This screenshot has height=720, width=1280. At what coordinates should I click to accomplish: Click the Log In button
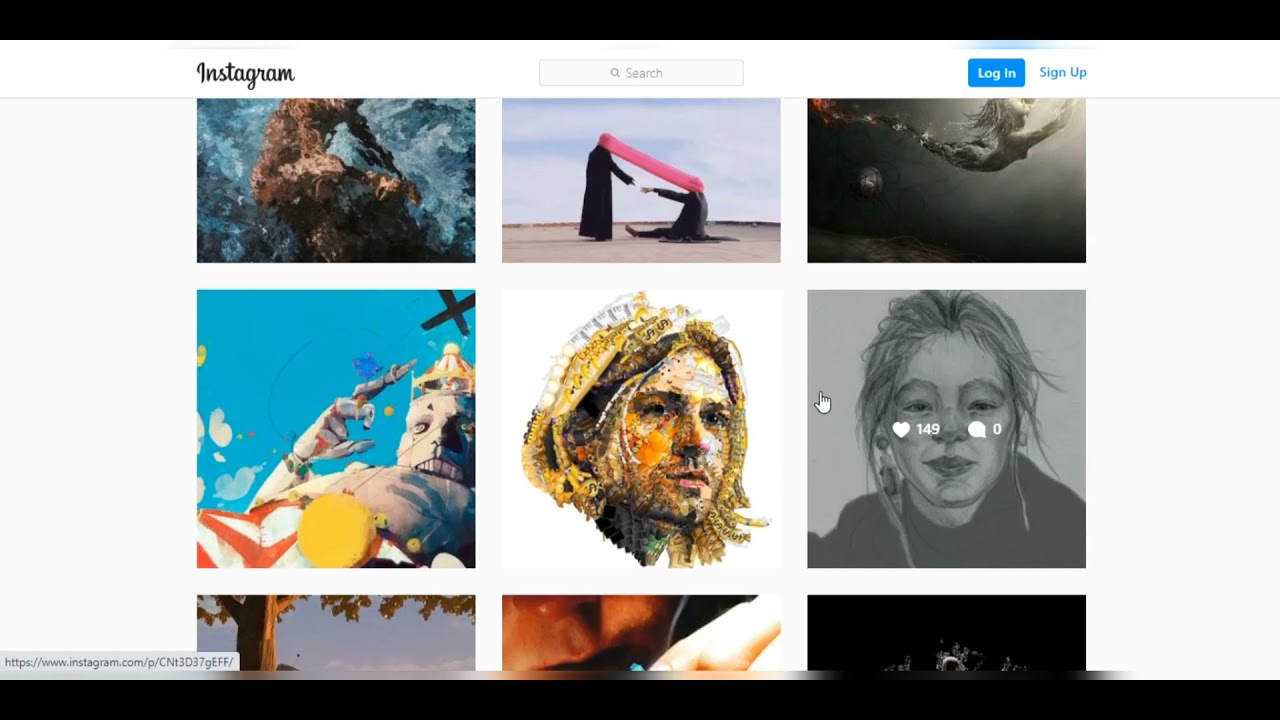click(x=996, y=73)
